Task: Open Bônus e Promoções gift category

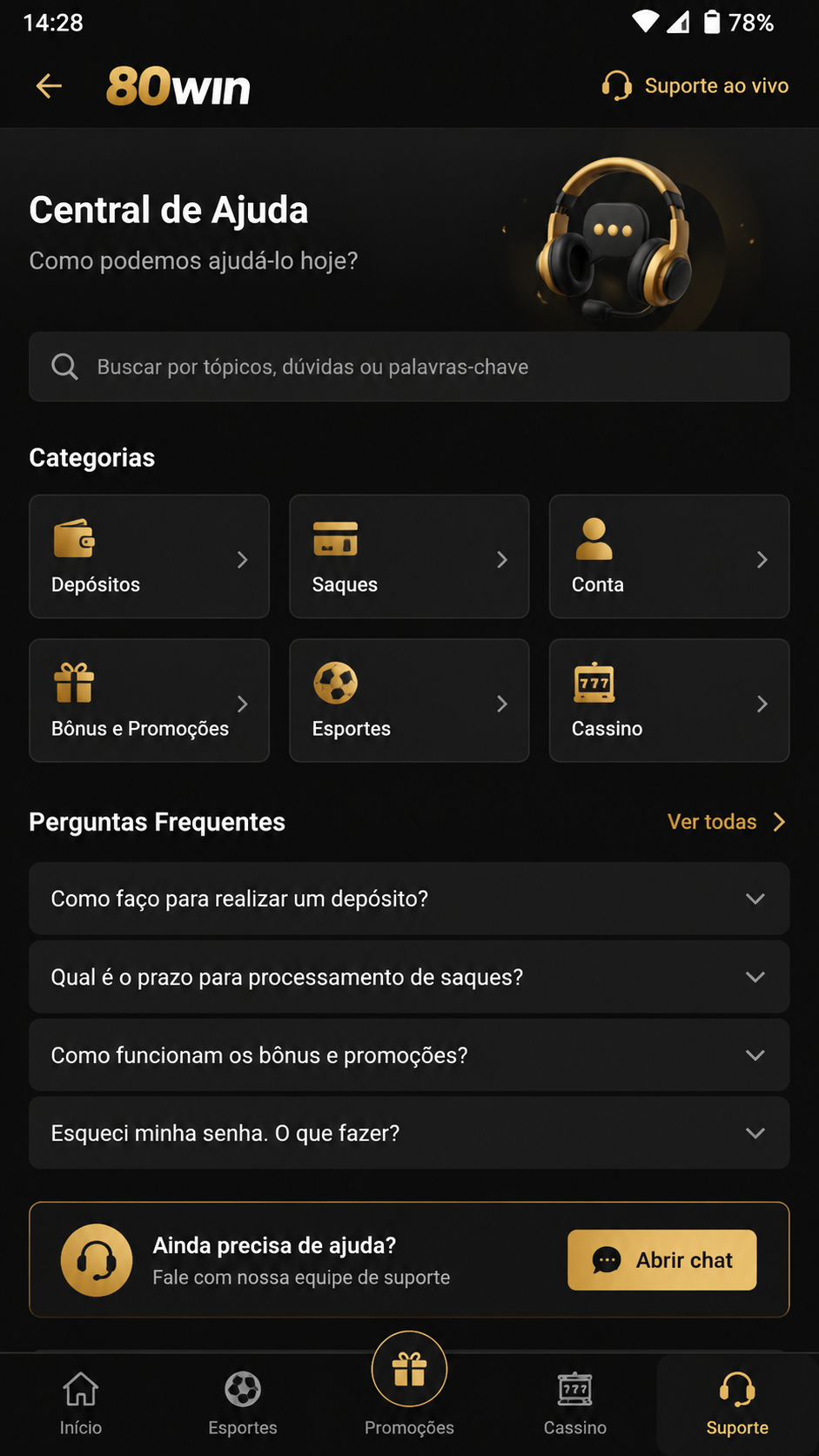Action: (x=149, y=701)
